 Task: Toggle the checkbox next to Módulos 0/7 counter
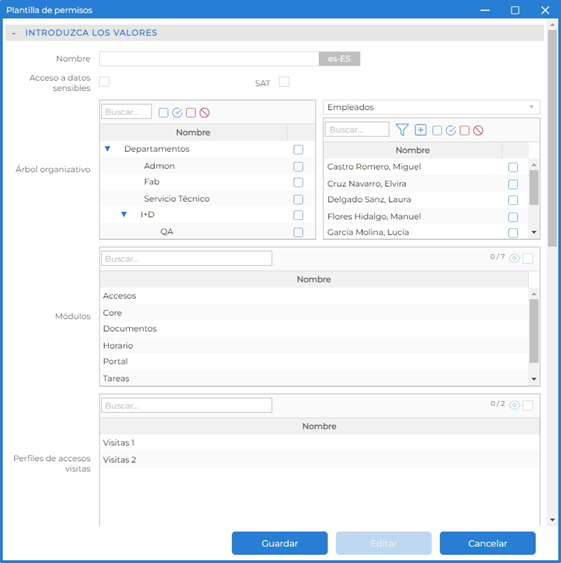point(528,258)
